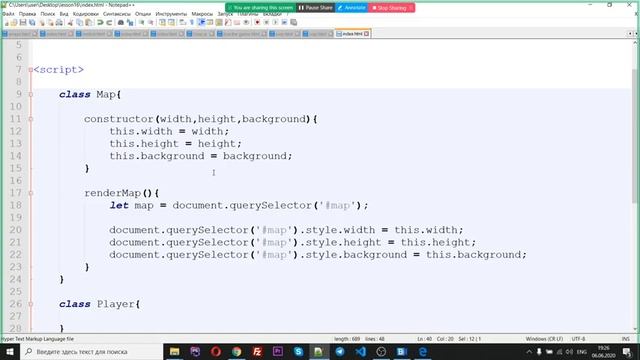Click the Annotate button
Viewport: 640px width, 360px height.
pyautogui.click(x=351, y=8)
